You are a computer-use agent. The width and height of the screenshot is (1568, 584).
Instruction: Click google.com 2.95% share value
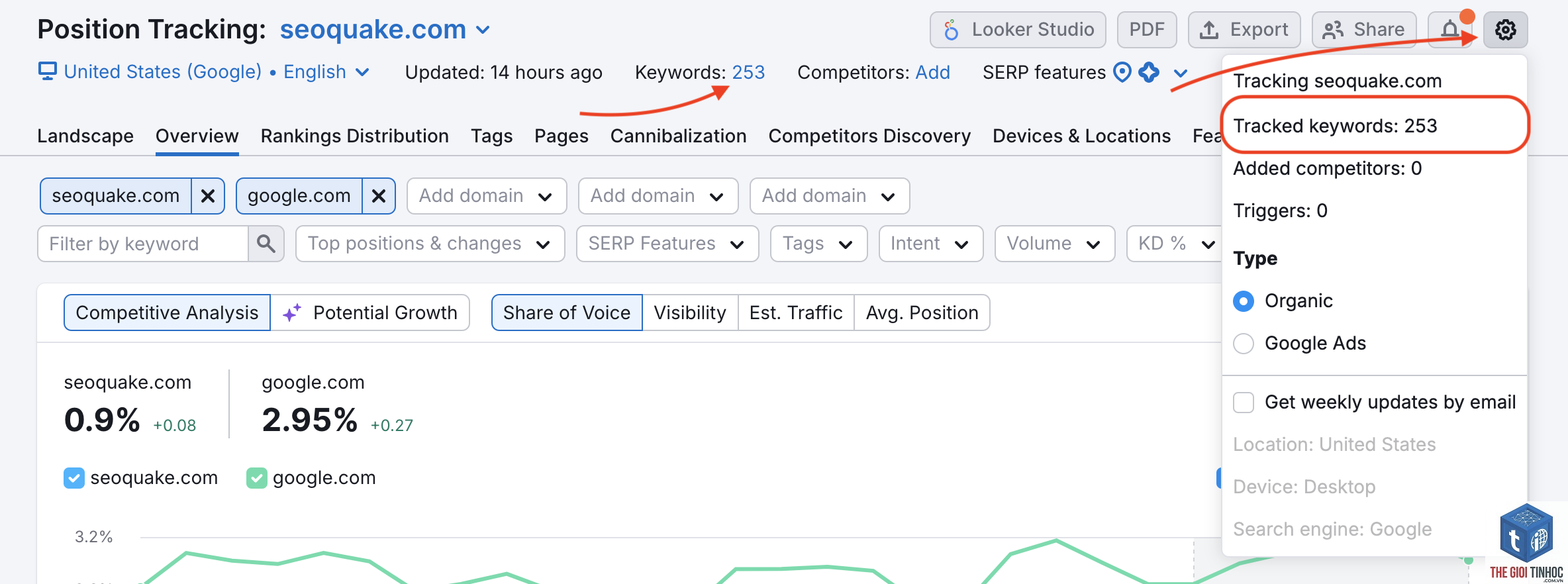309,420
